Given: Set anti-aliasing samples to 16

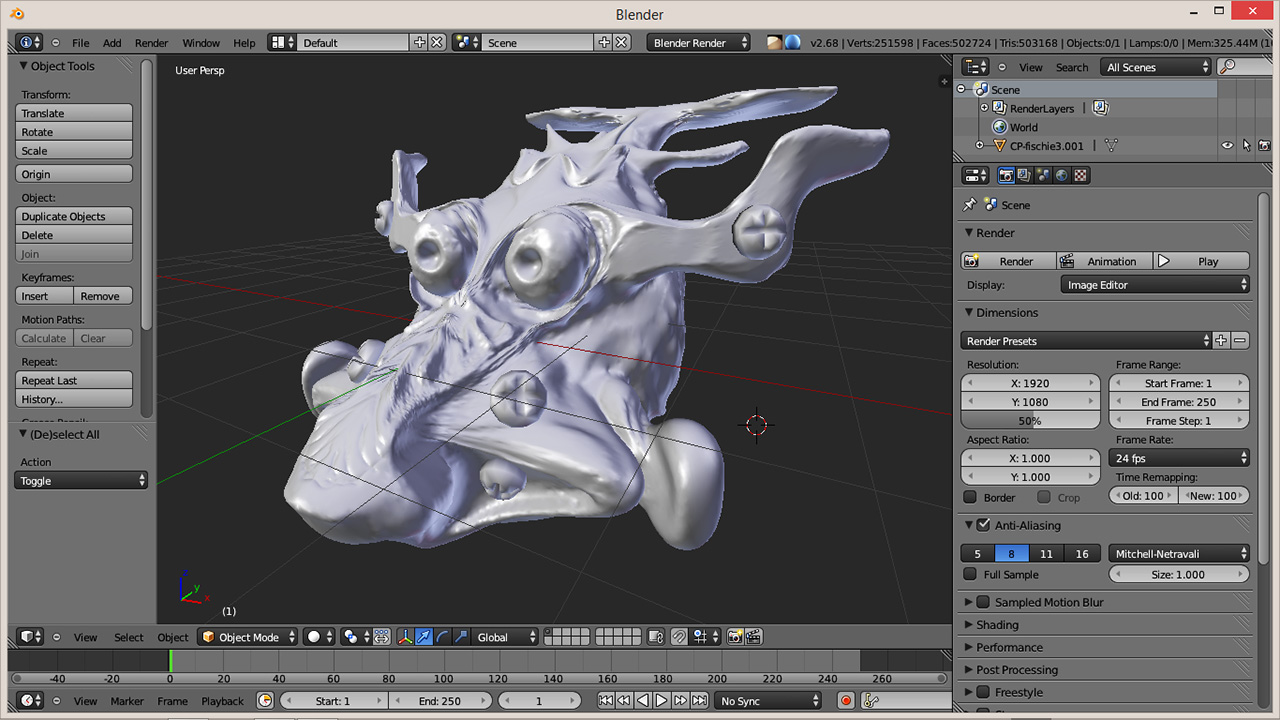Looking at the screenshot, I should [1082, 554].
